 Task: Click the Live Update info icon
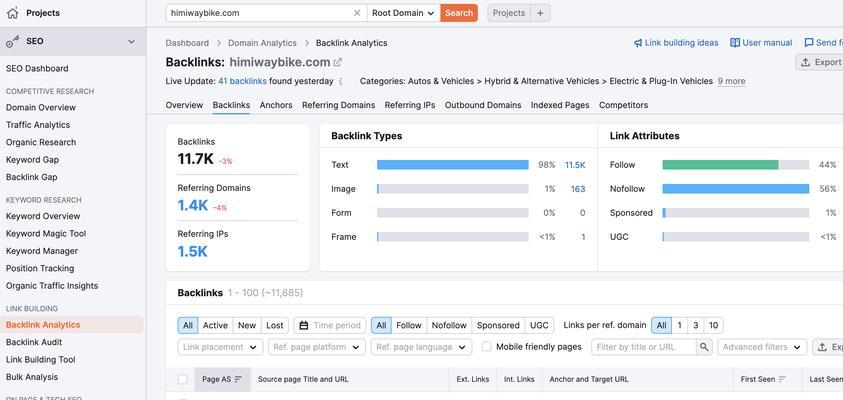click(x=340, y=81)
